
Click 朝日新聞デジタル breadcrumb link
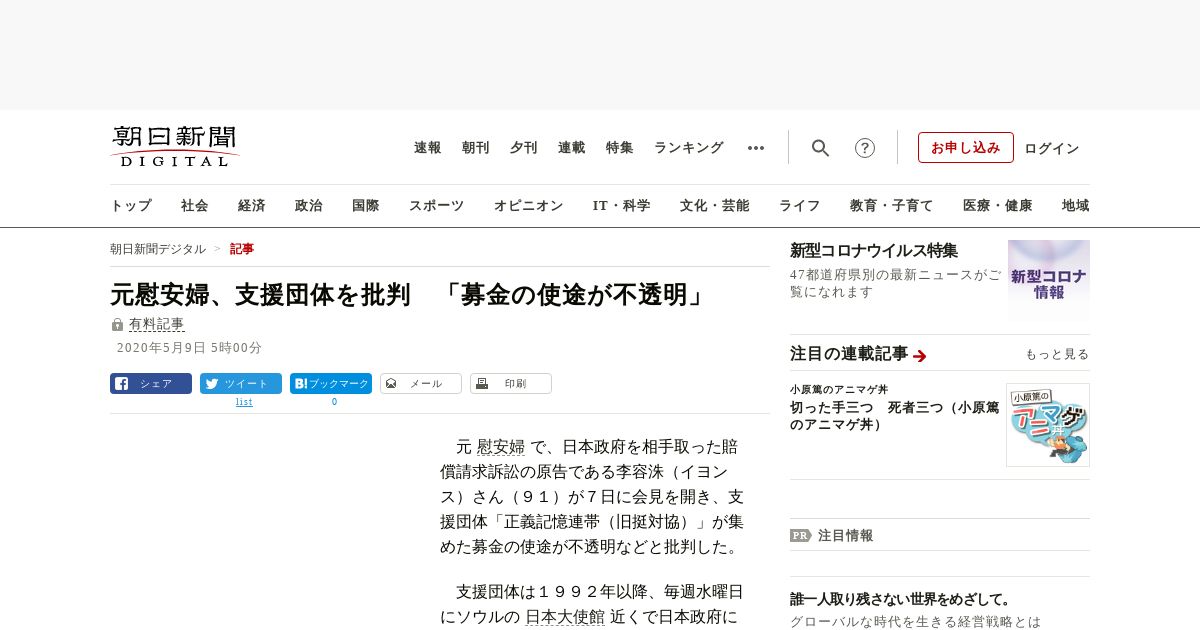coord(158,249)
